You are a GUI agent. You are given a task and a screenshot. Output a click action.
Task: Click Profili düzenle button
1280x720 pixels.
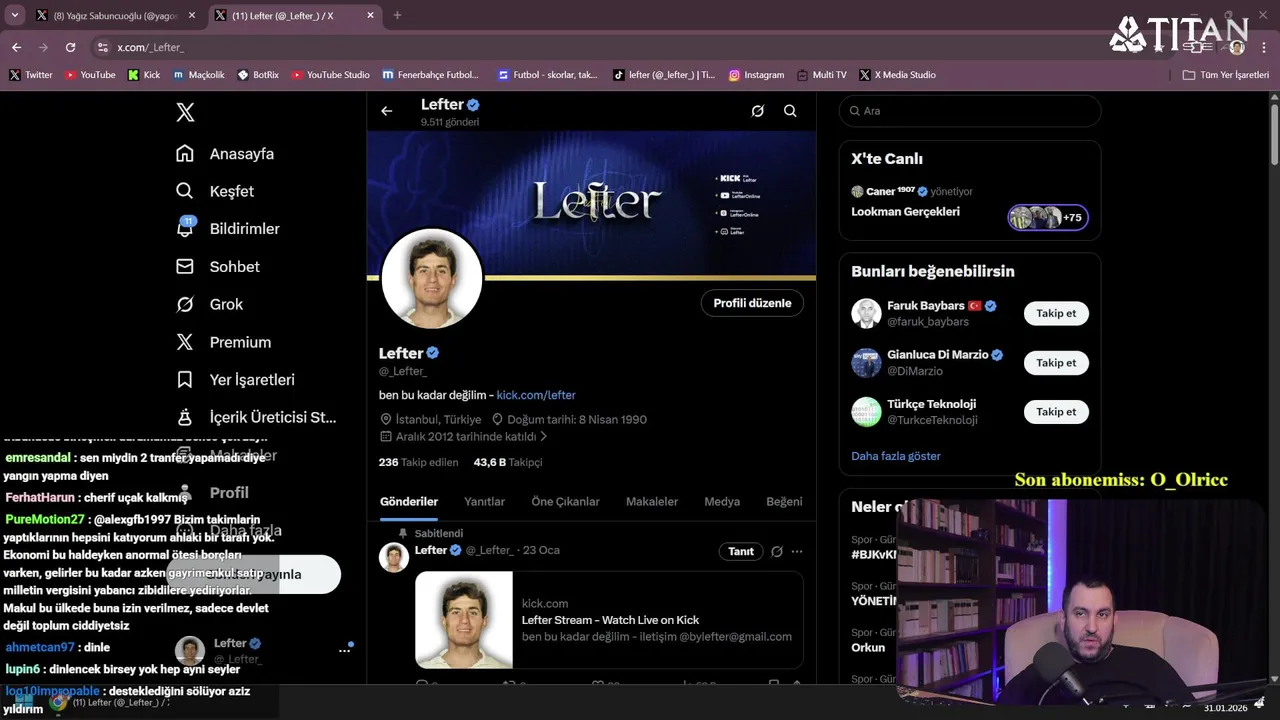tap(752, 303)
